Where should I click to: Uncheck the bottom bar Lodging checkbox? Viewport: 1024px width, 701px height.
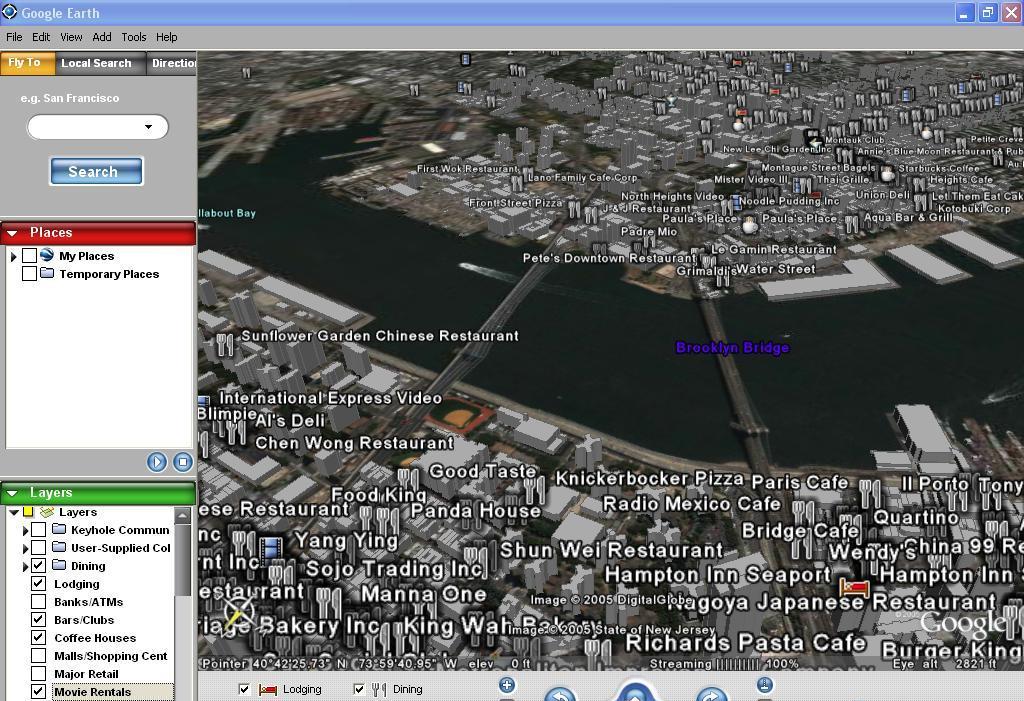244,689
